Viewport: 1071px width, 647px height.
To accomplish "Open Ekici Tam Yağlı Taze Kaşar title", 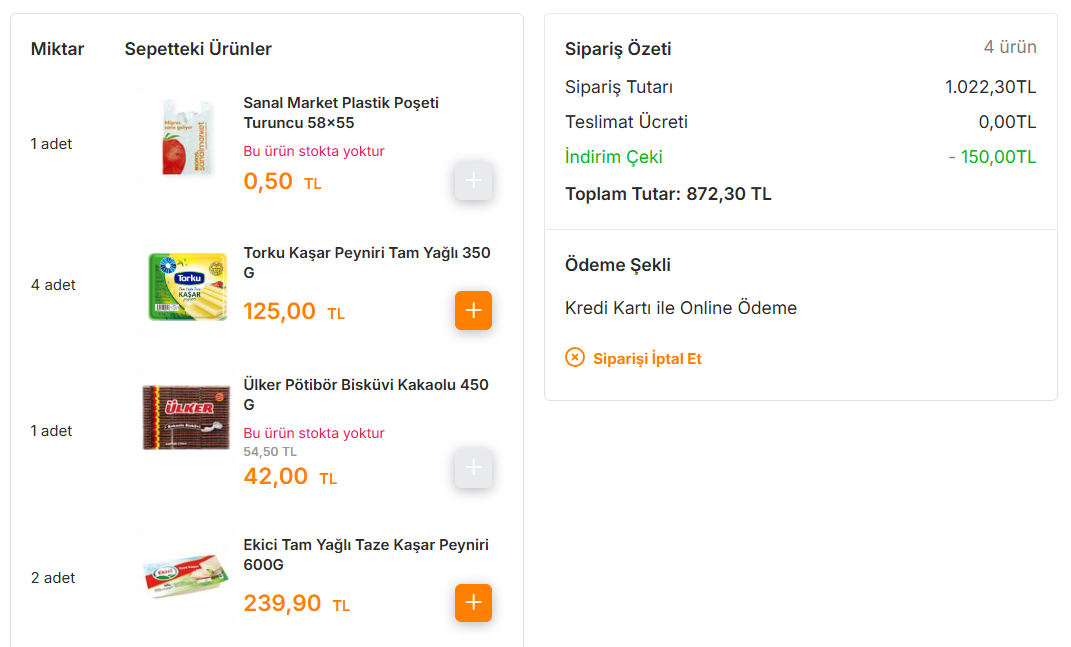I will (x=366, y=554).
